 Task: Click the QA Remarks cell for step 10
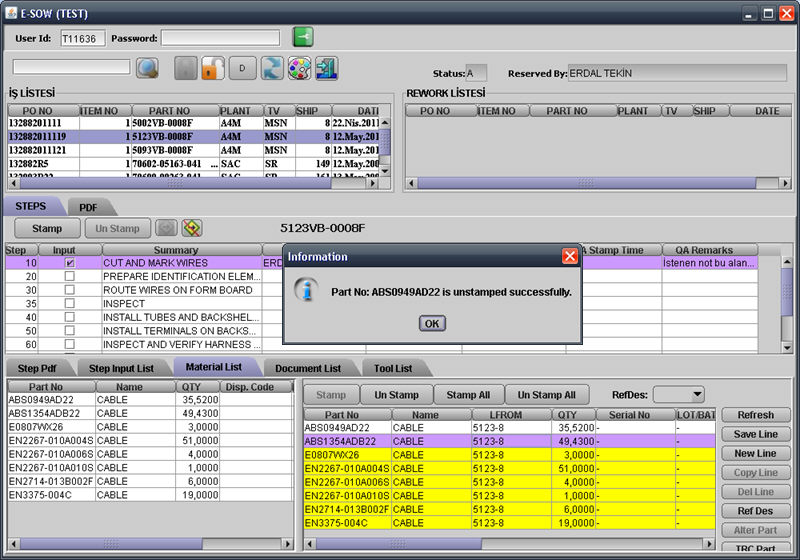pos(709,263)
